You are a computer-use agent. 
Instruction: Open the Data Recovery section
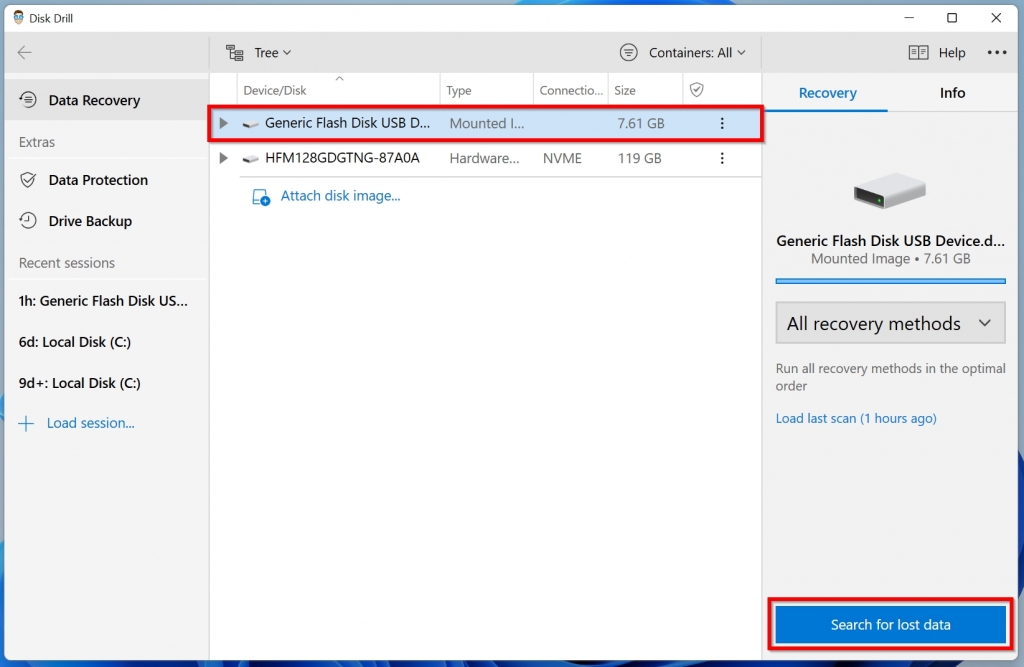pyautogui.click(x=90, y=100)
